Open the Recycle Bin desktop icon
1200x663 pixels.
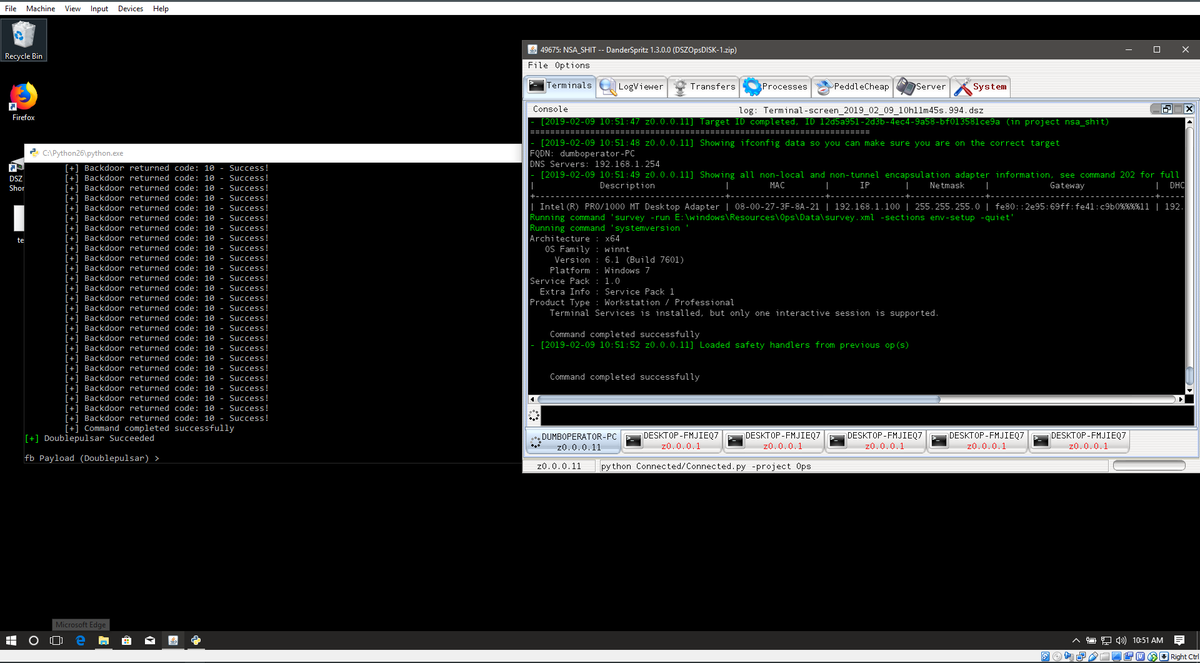[23, 39]
